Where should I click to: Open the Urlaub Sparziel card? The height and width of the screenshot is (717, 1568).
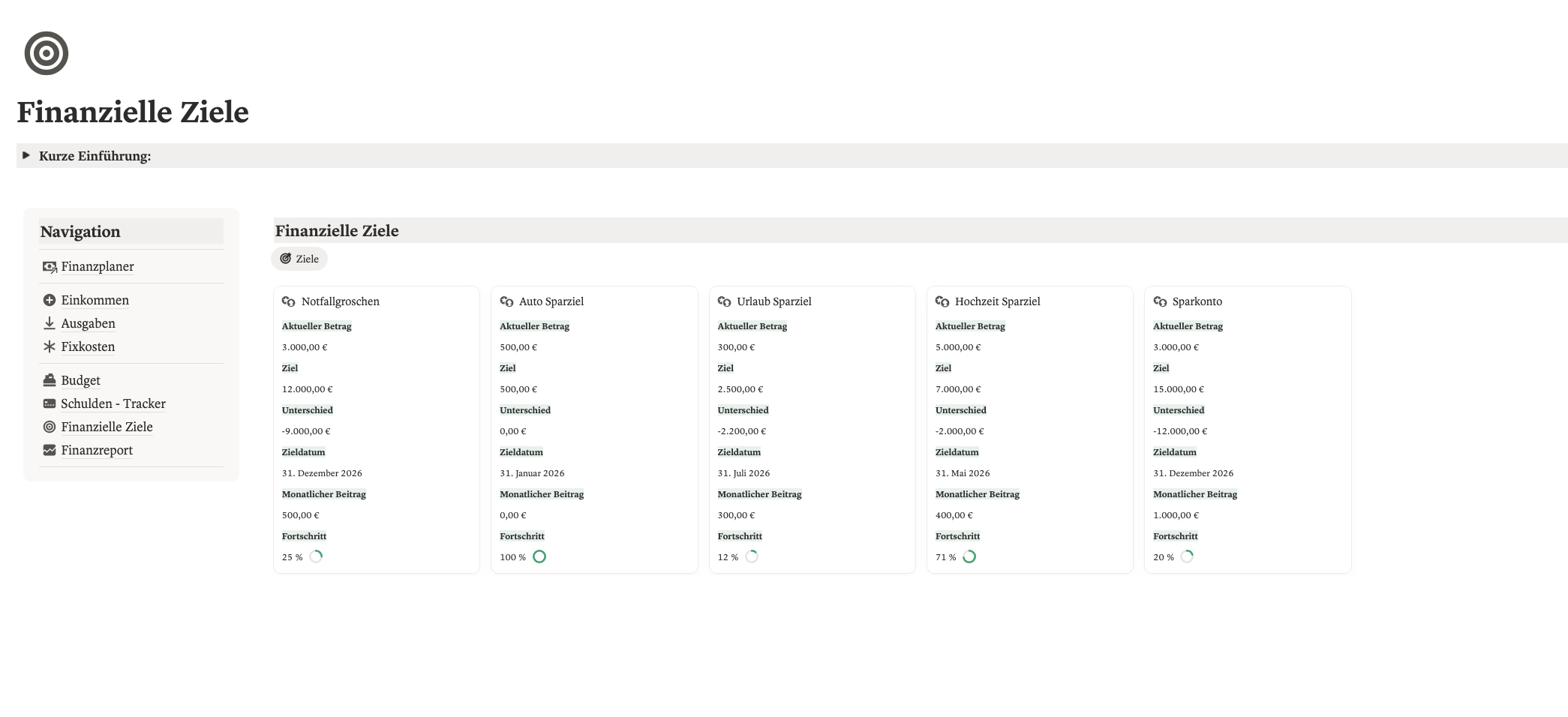(x=773, y=301)
